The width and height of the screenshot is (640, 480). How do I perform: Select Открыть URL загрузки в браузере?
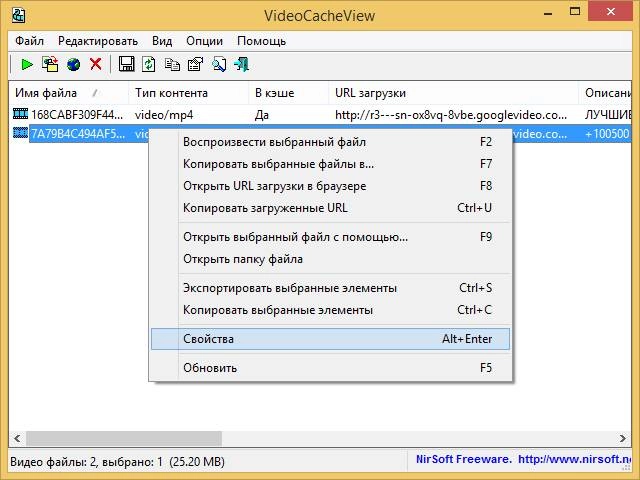pyautogui.click(x=330, y=186)
